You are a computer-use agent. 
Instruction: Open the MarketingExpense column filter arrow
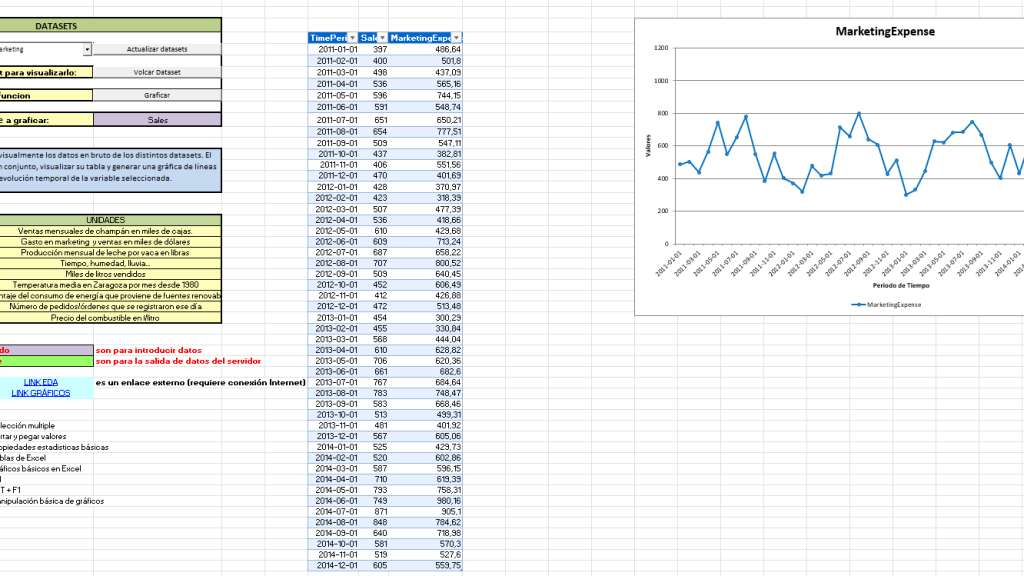point(458,37)
